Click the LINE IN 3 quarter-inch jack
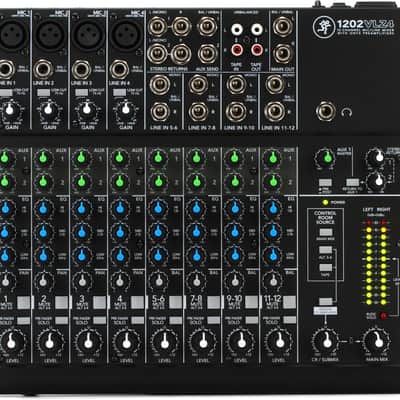The height and width of the screenshot is (400, 400). coord(81,70)
